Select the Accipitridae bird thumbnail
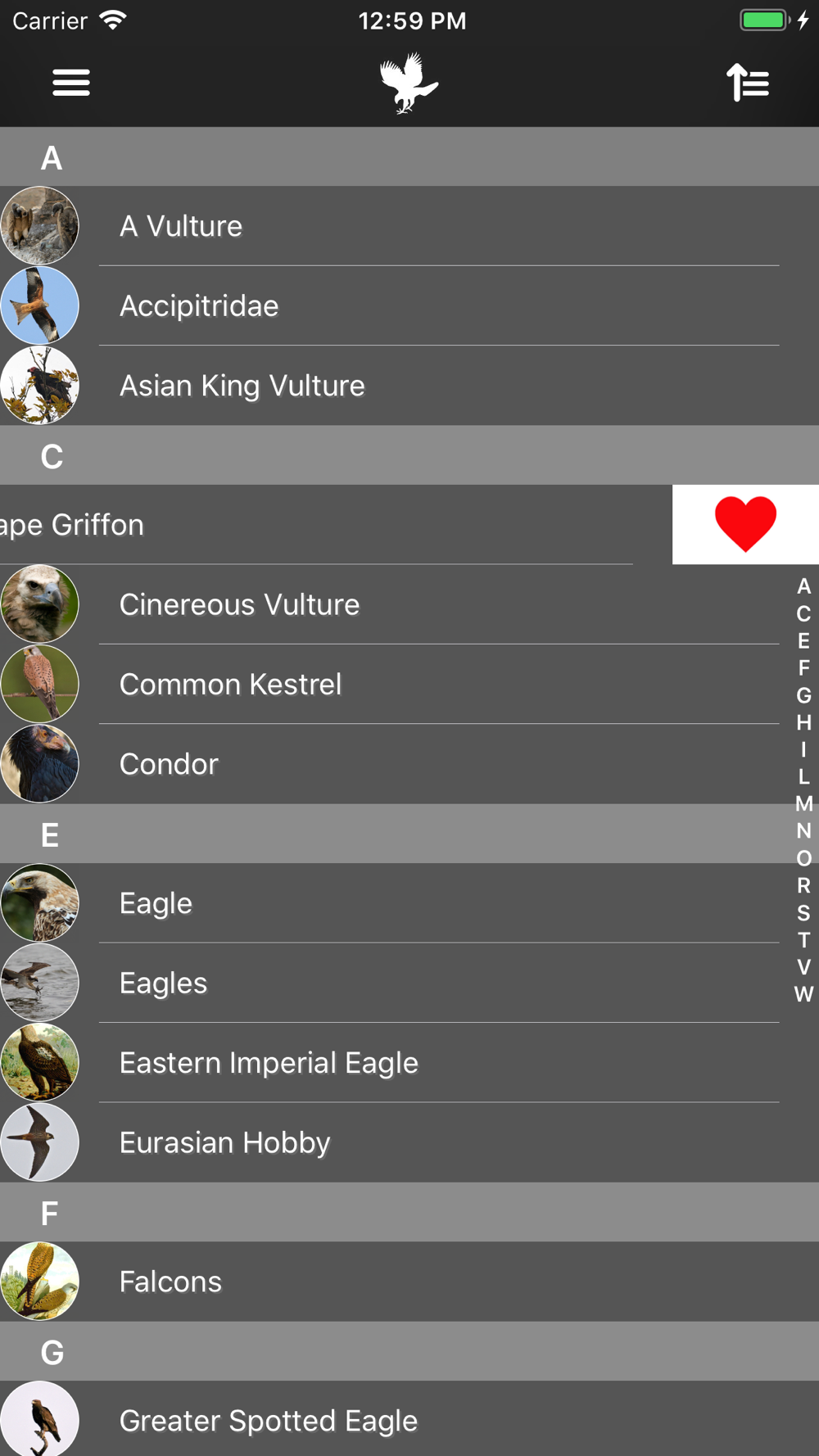The height and width of the screenshot is (1456, 819). 39,305
